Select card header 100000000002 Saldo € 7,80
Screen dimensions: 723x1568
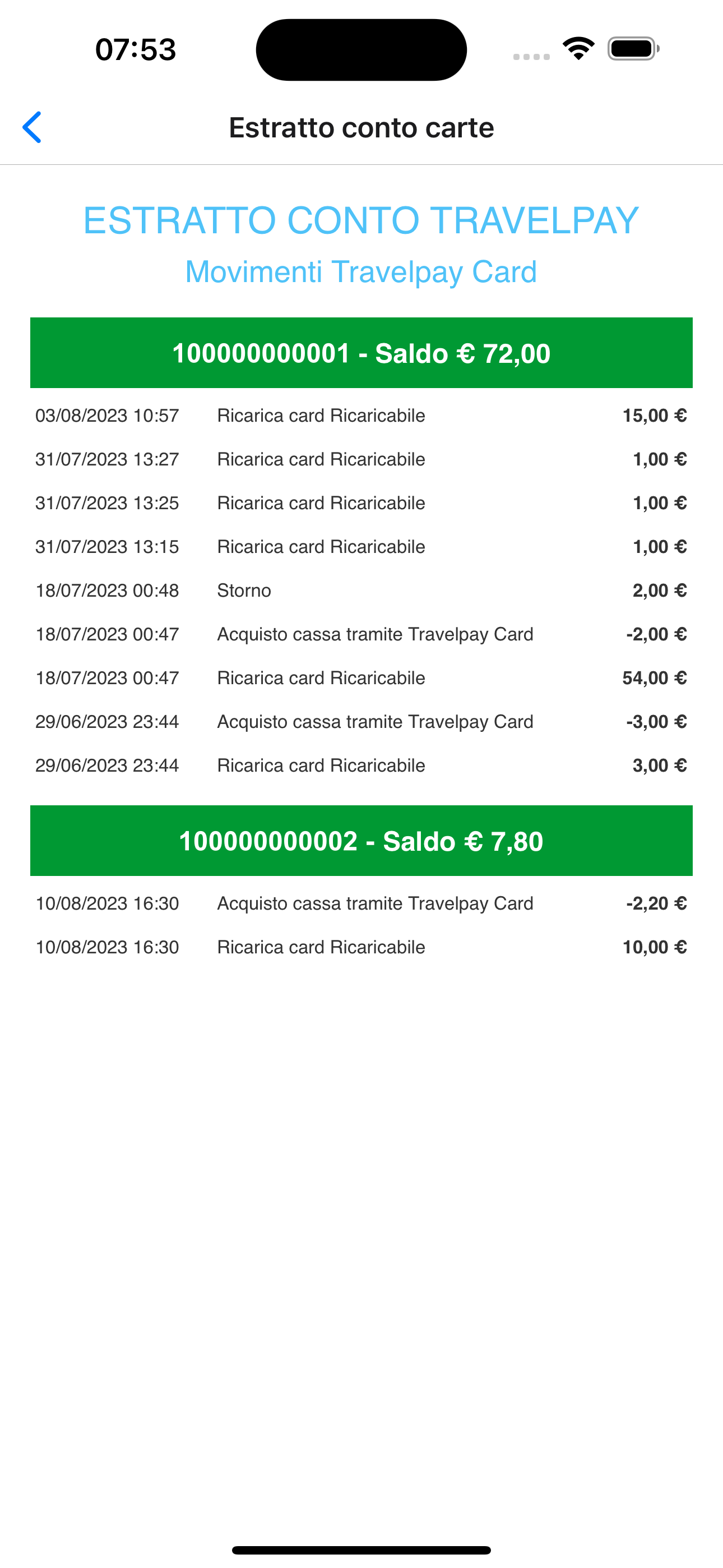361,841
